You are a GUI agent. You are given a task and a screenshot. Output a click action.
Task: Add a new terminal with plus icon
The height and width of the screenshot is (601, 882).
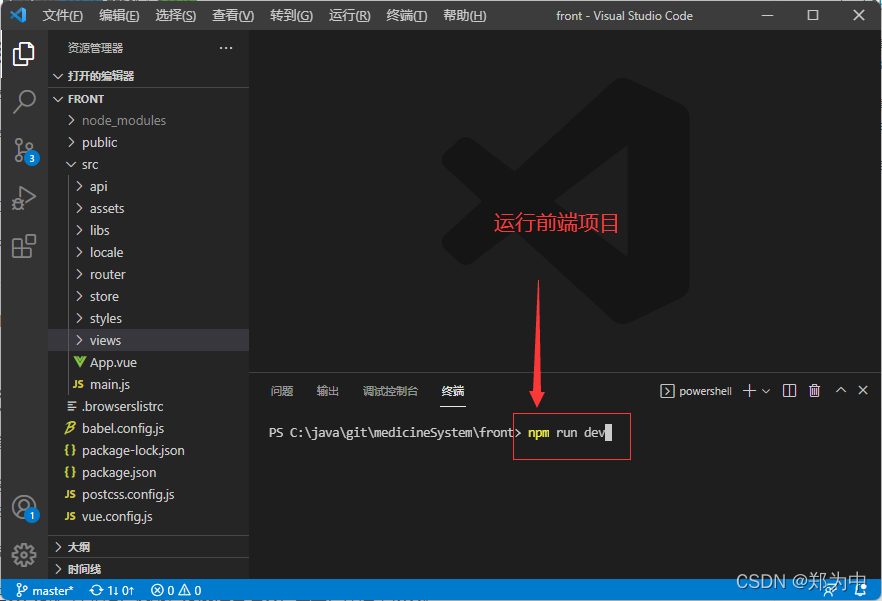click(749, 391)
